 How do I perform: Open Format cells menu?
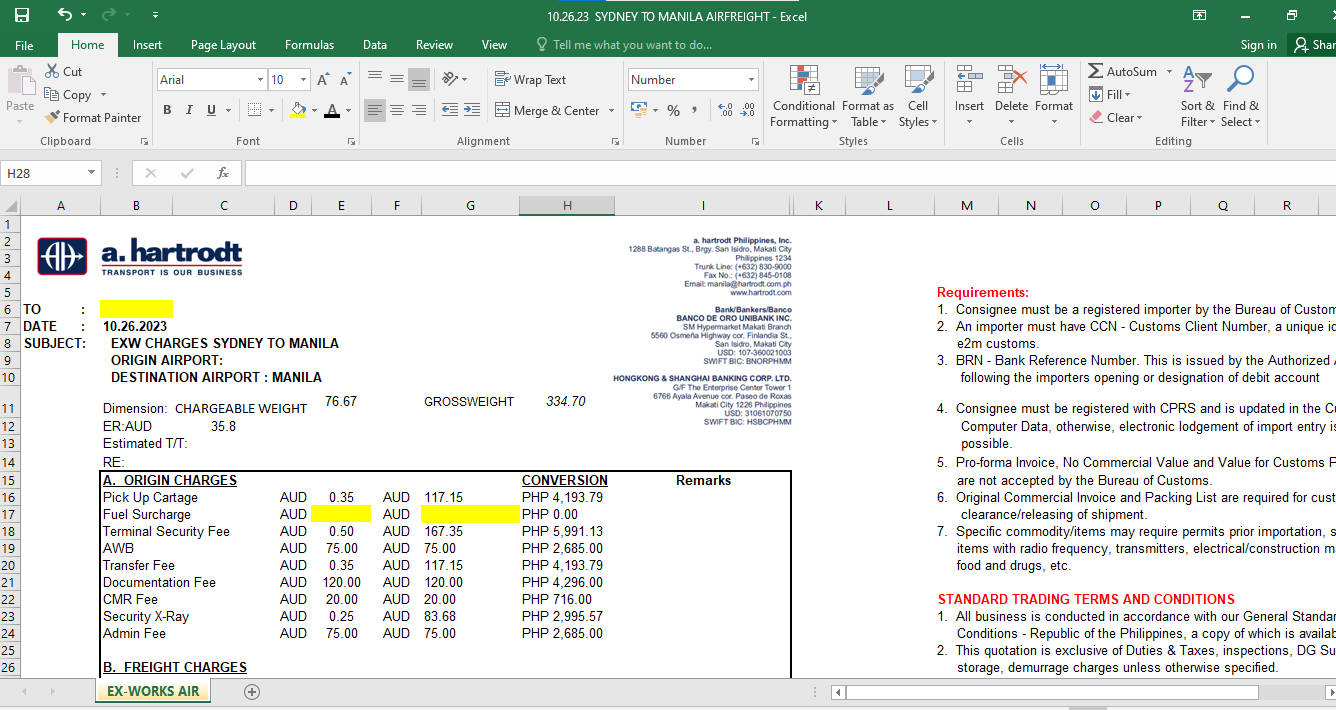pyautogui.click(x=1054, y=96)
